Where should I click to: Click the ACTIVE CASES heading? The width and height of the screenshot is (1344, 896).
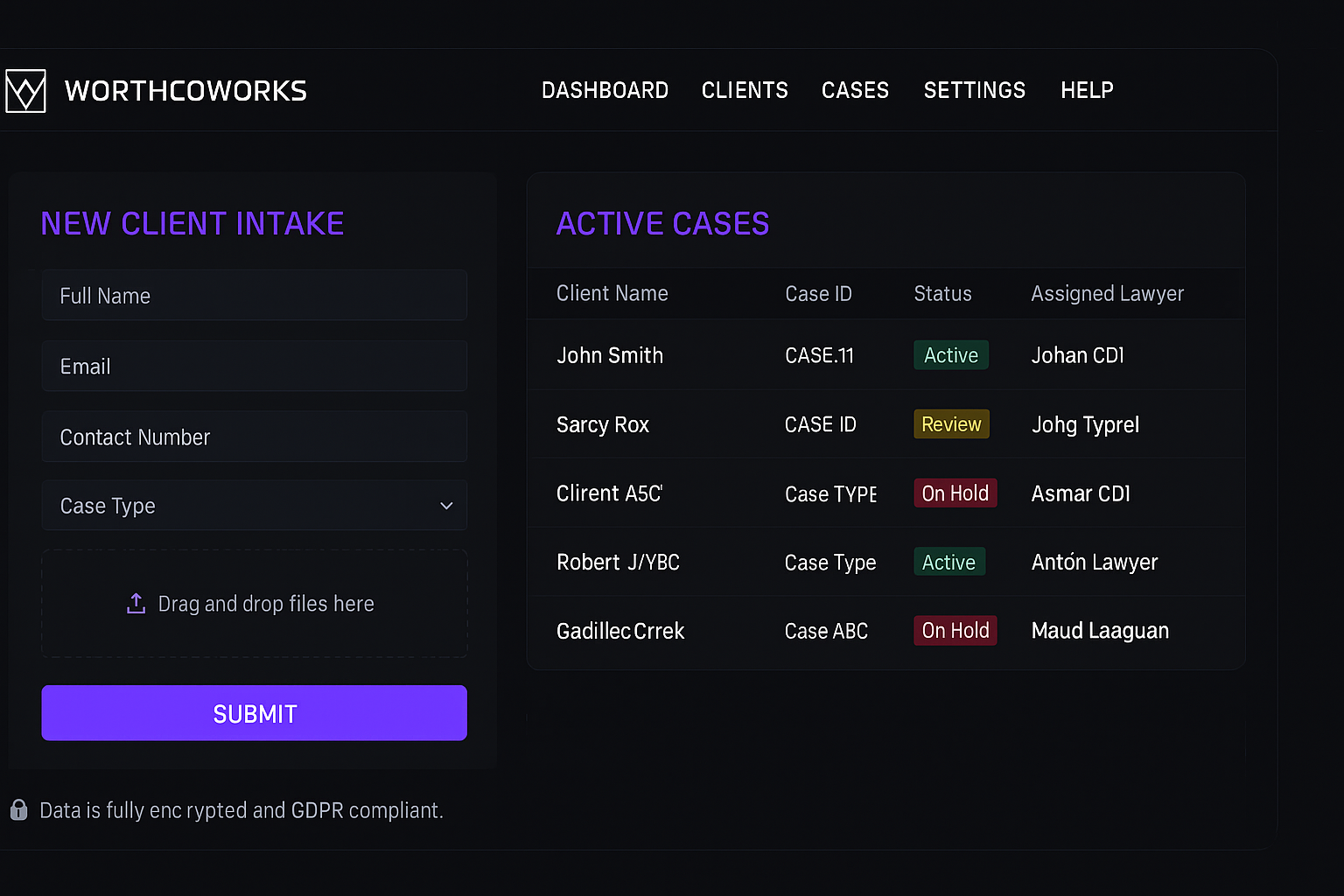pyautogui.click(x=662, y=224)
